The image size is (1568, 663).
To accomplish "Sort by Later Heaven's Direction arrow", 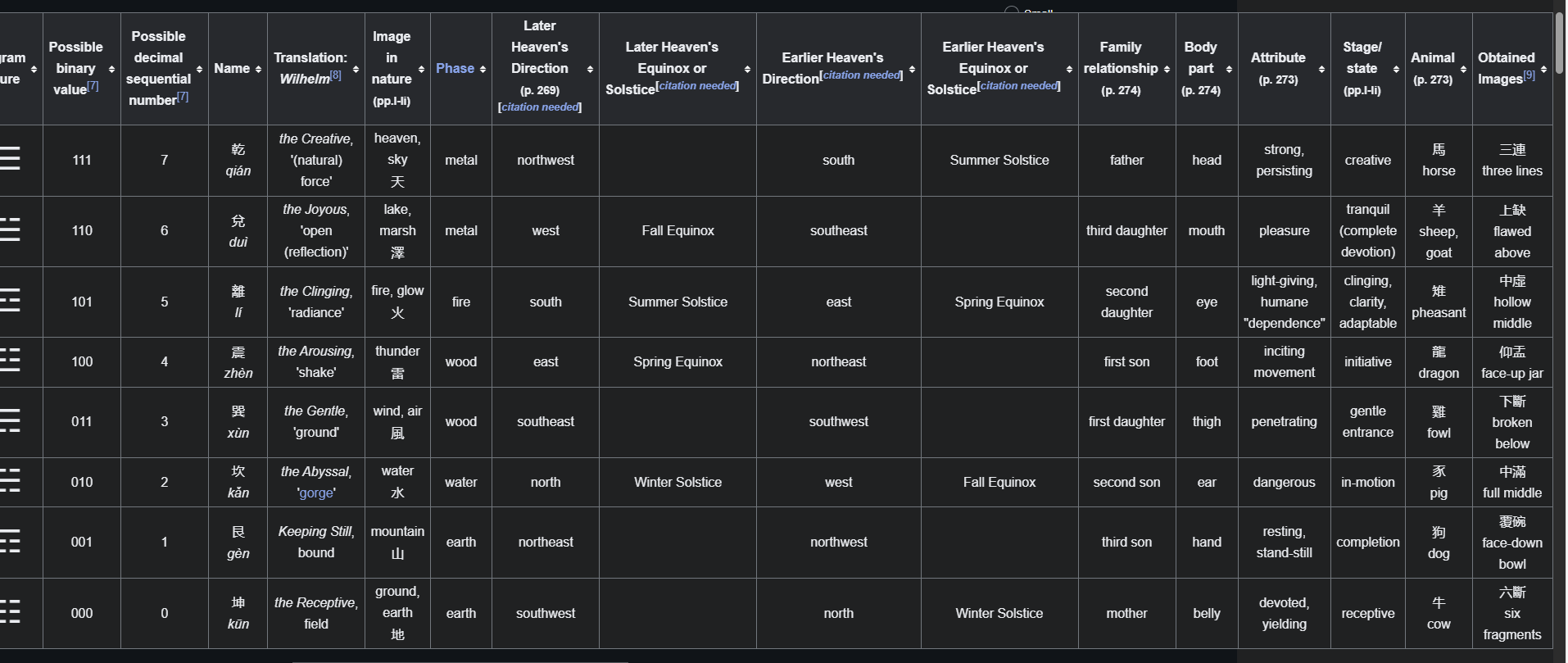I will (590, 69).
